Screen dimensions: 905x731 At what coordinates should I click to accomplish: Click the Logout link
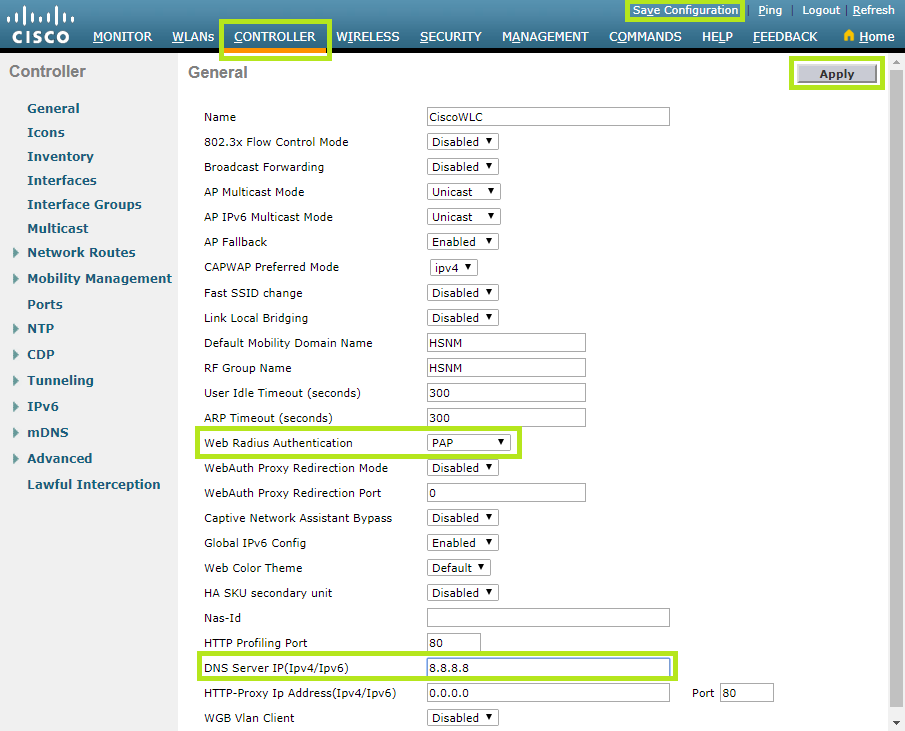point(821,10)
